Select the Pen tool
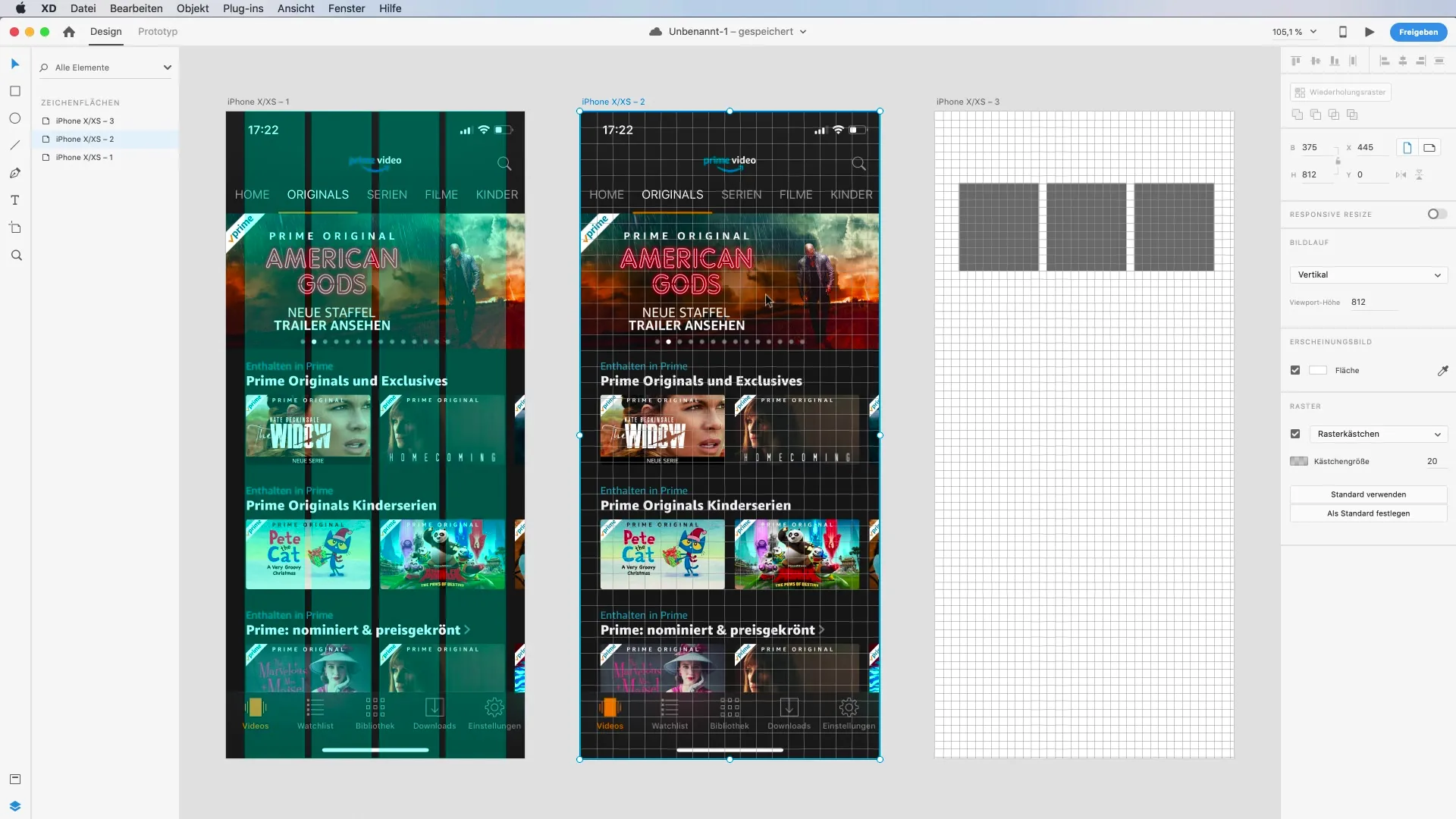The height and width of the screenshot is (819, 1456). (15, 173)
